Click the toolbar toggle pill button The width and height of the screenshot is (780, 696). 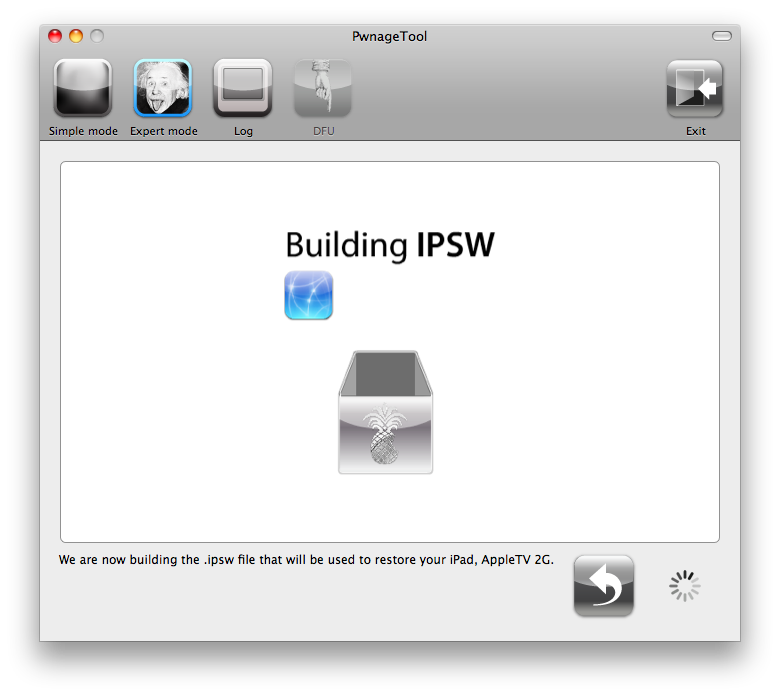click(x=721, y=36)
